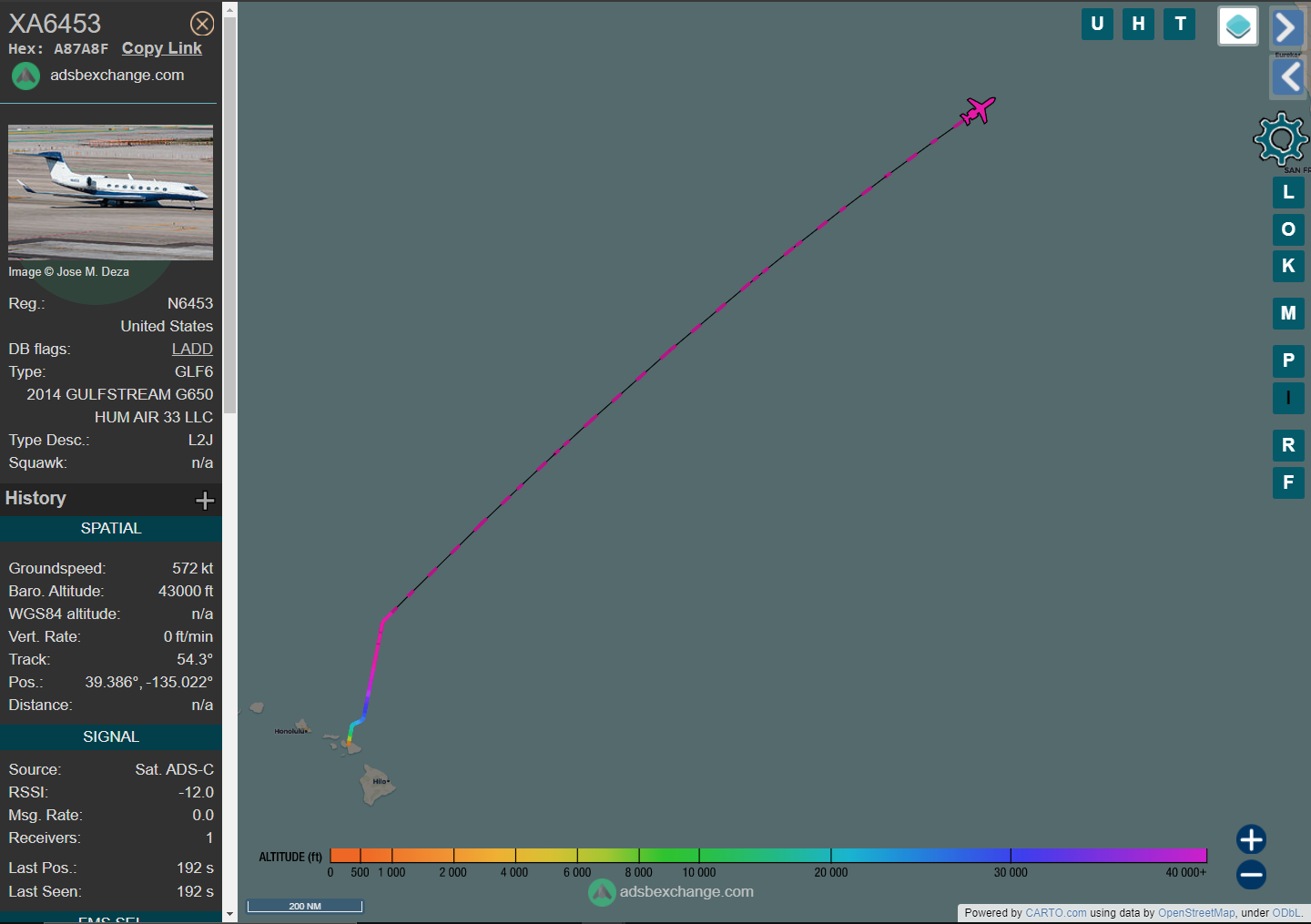Image resolution: width=1311 pixels, height=924 pixels.
Task: Toggle the U map button
Action: [1097, 24]
